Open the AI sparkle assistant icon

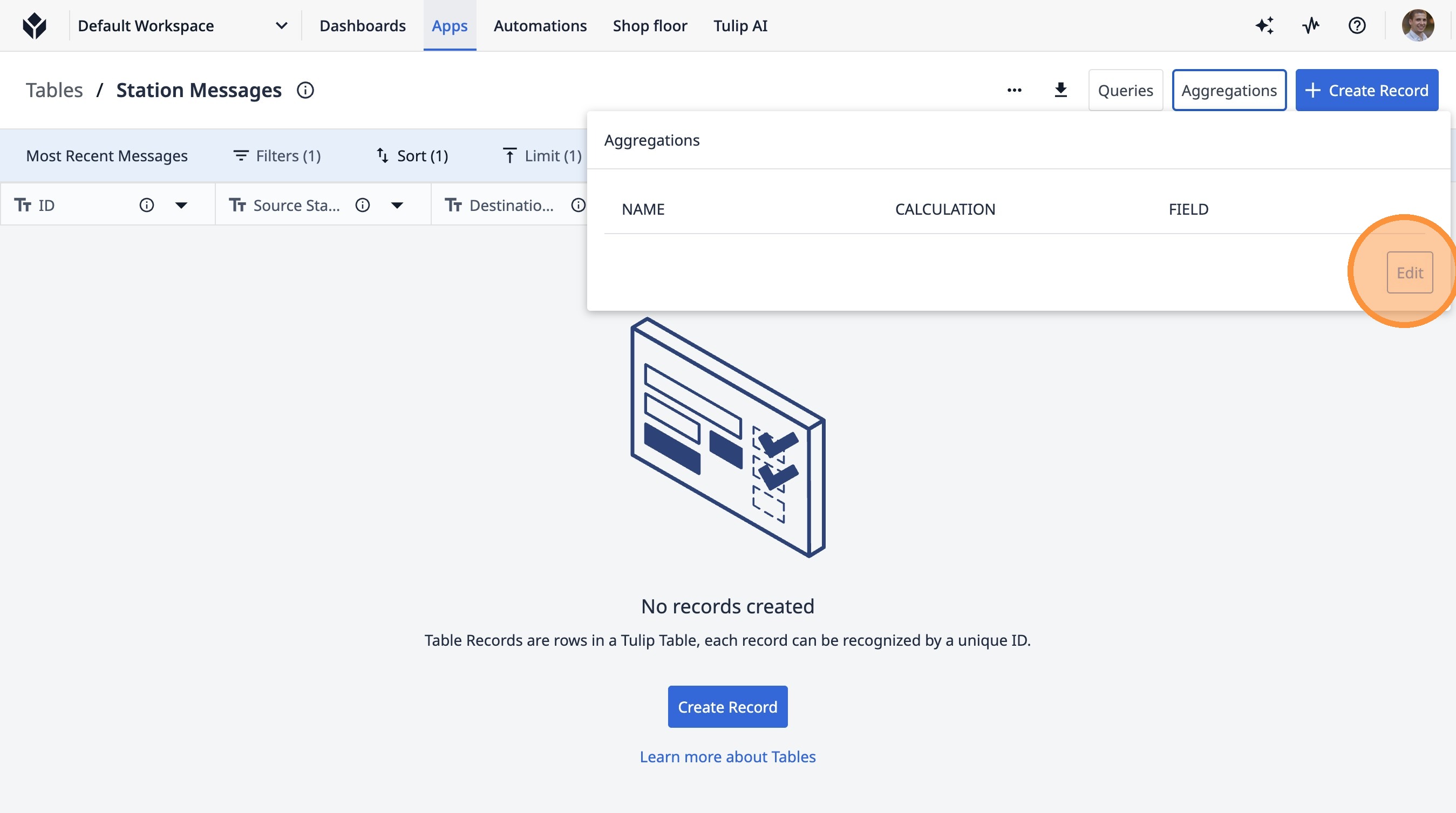coord(1264,25)
